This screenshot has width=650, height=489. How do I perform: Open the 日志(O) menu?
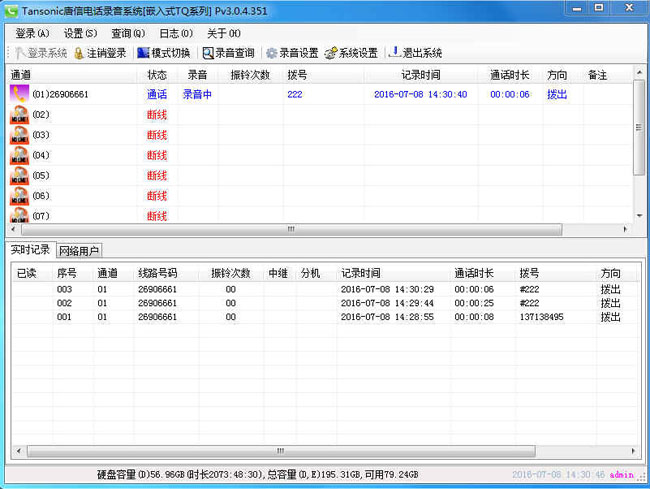[x=176, y=33]
